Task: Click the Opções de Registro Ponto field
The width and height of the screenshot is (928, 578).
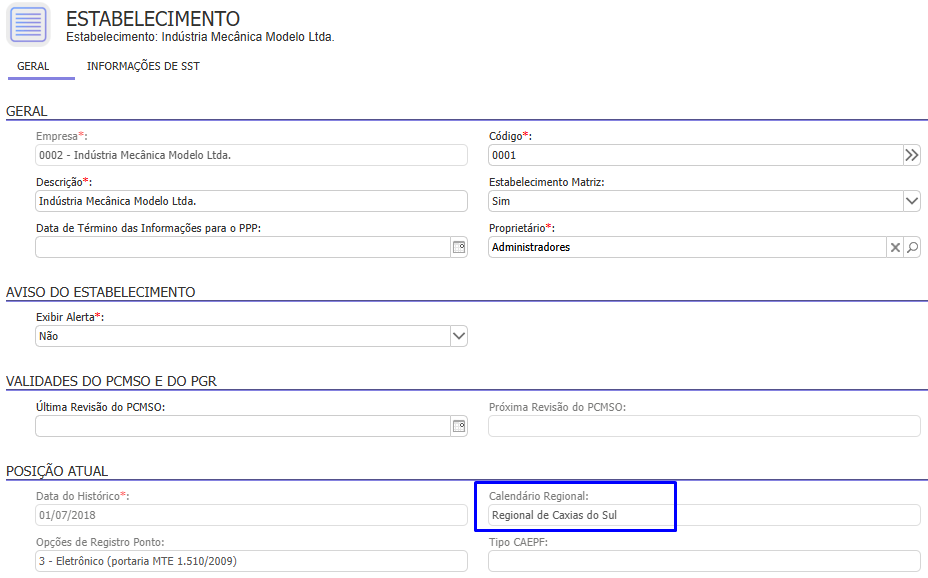Action: pyautogui.click(x=250, y=561)
